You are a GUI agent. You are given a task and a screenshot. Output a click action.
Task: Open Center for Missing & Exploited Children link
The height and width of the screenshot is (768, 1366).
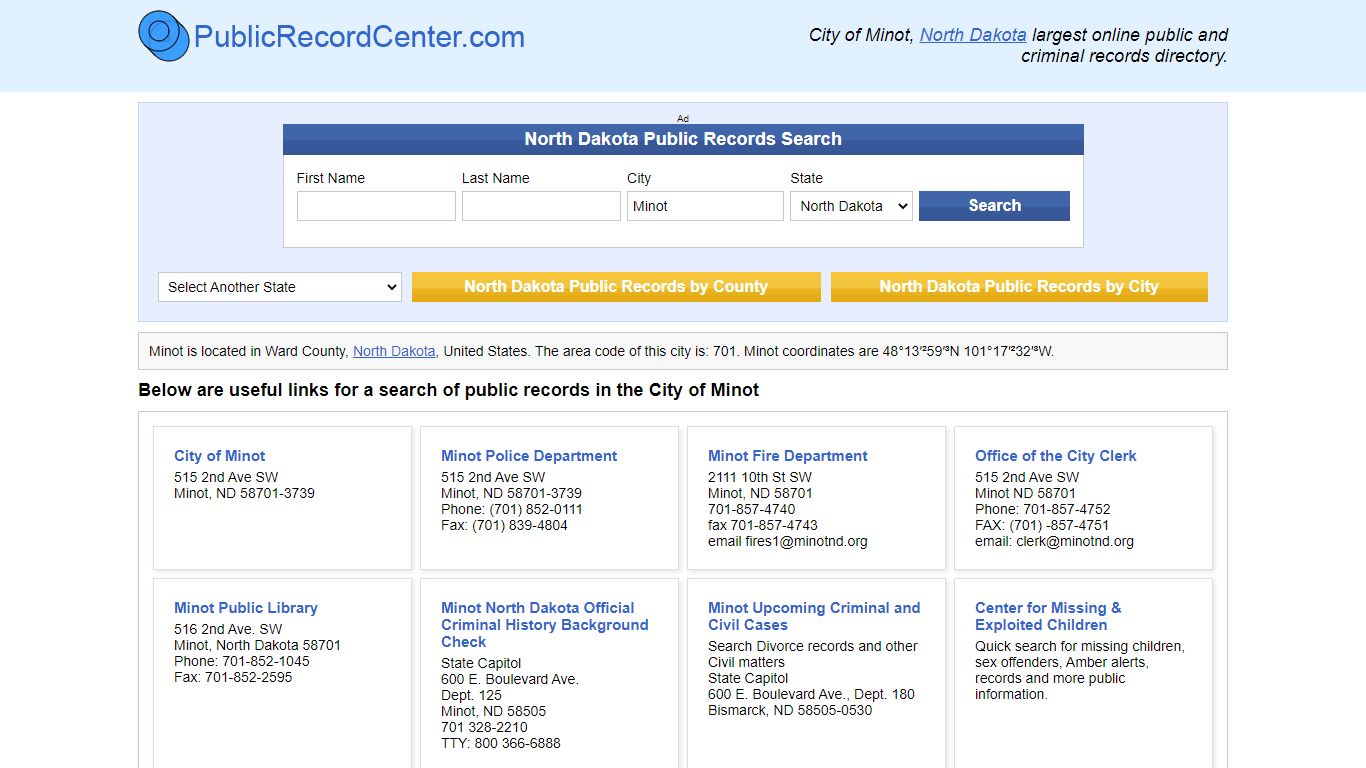[1048, 616]
